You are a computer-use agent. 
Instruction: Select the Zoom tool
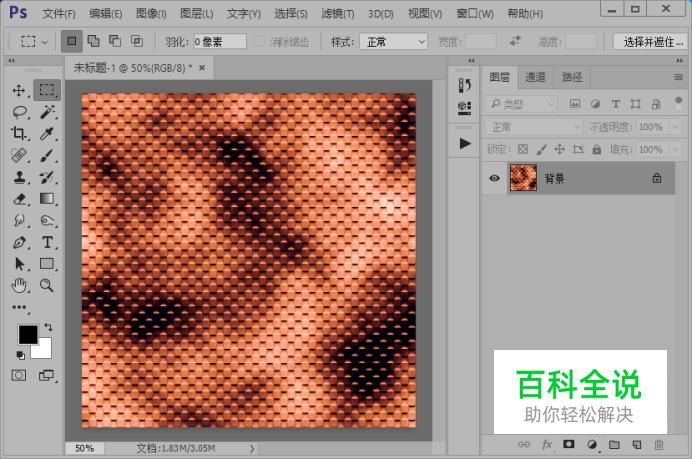[x=47, y=285]
